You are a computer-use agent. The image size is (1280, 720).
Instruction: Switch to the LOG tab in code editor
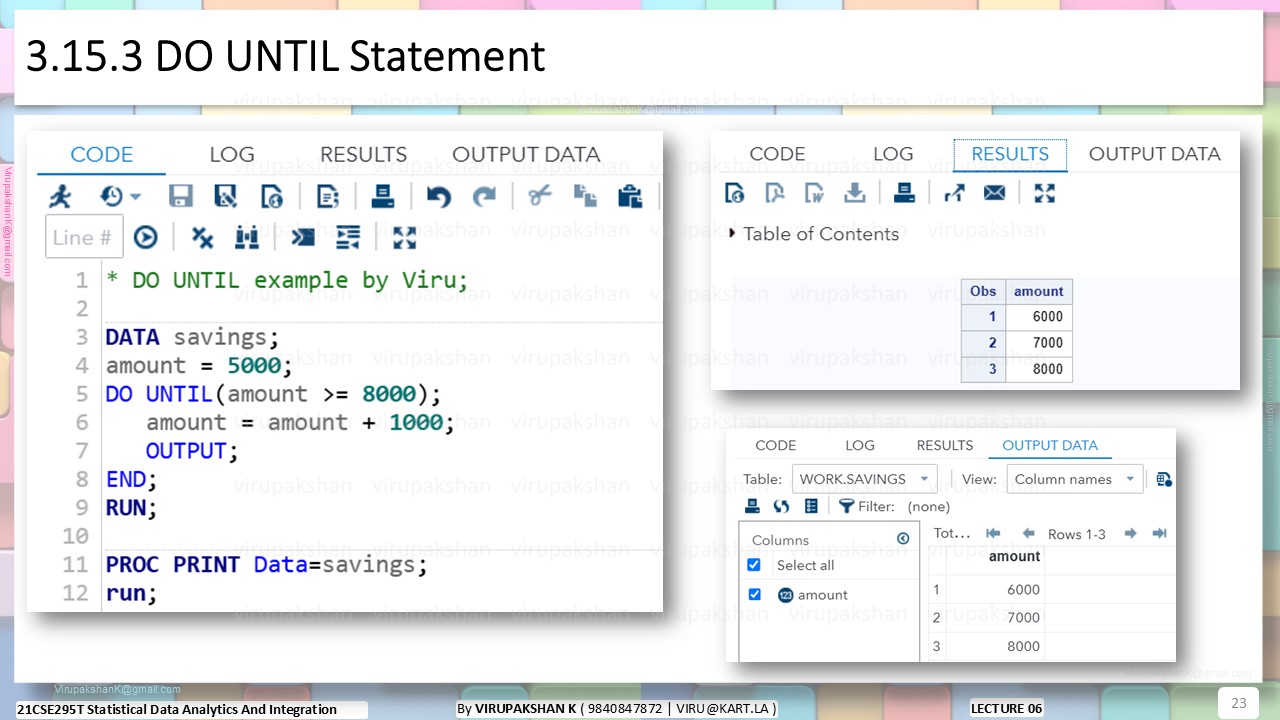[232, 154]
